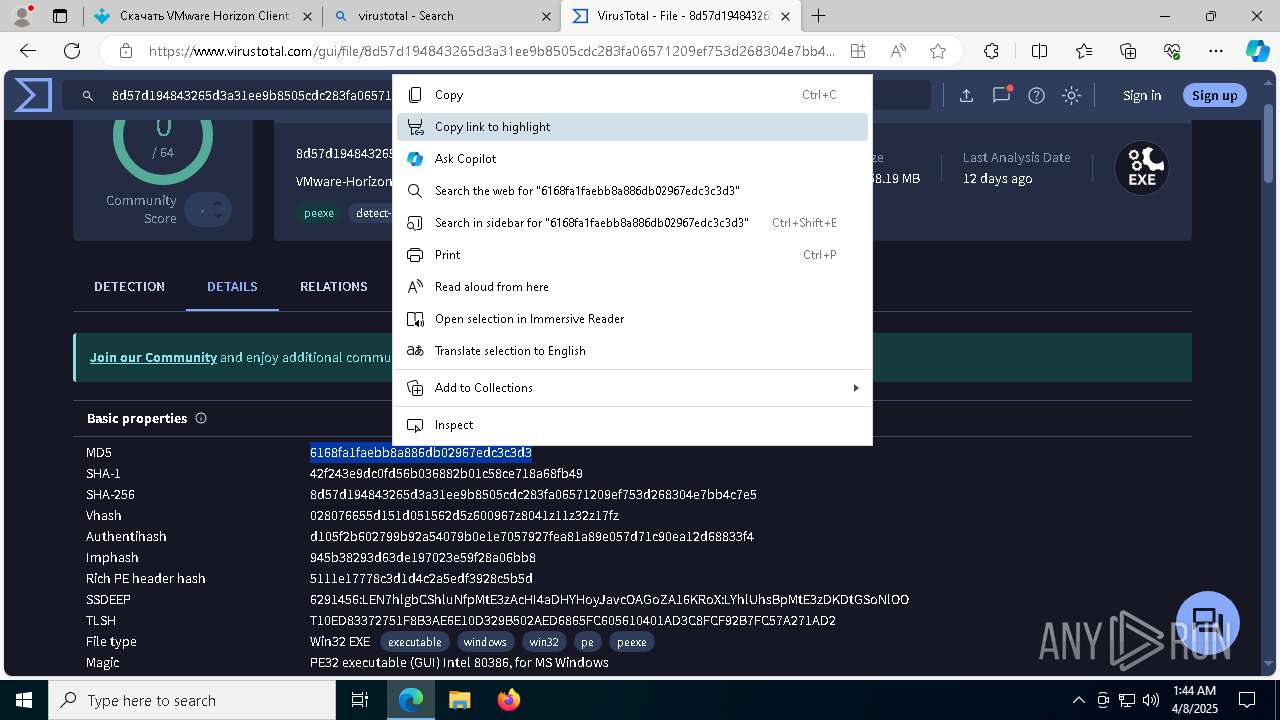The image size is (1280, 720).
Task: Click the app available icon in address bar
Action: (858, 51)
